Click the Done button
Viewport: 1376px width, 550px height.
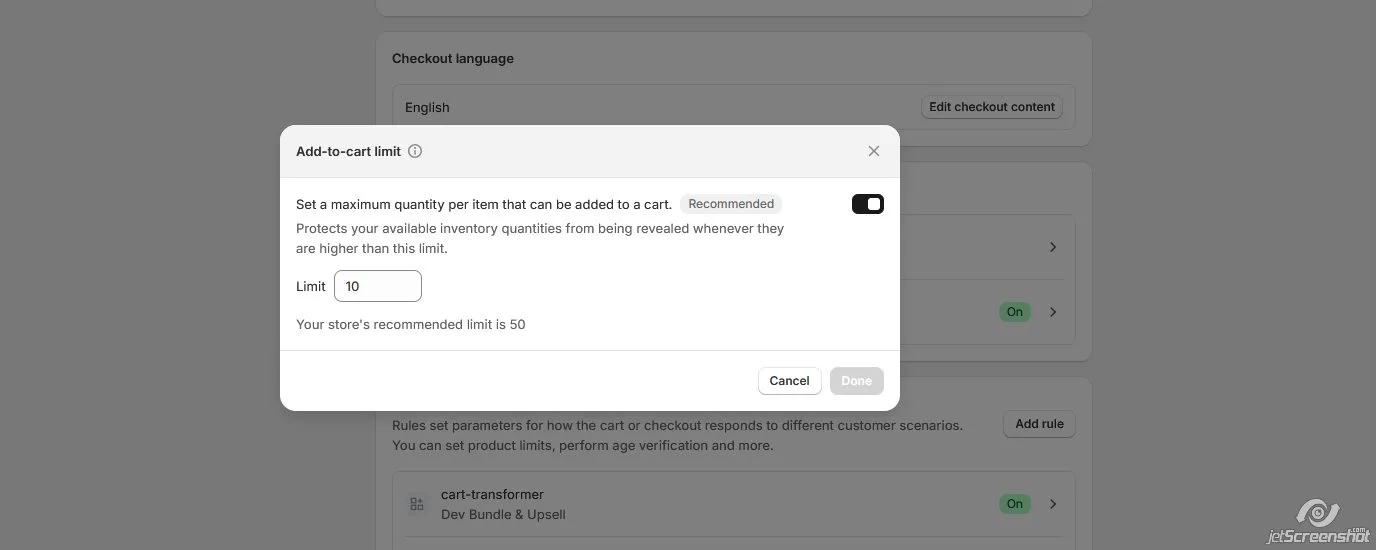[x=856, y=381]
